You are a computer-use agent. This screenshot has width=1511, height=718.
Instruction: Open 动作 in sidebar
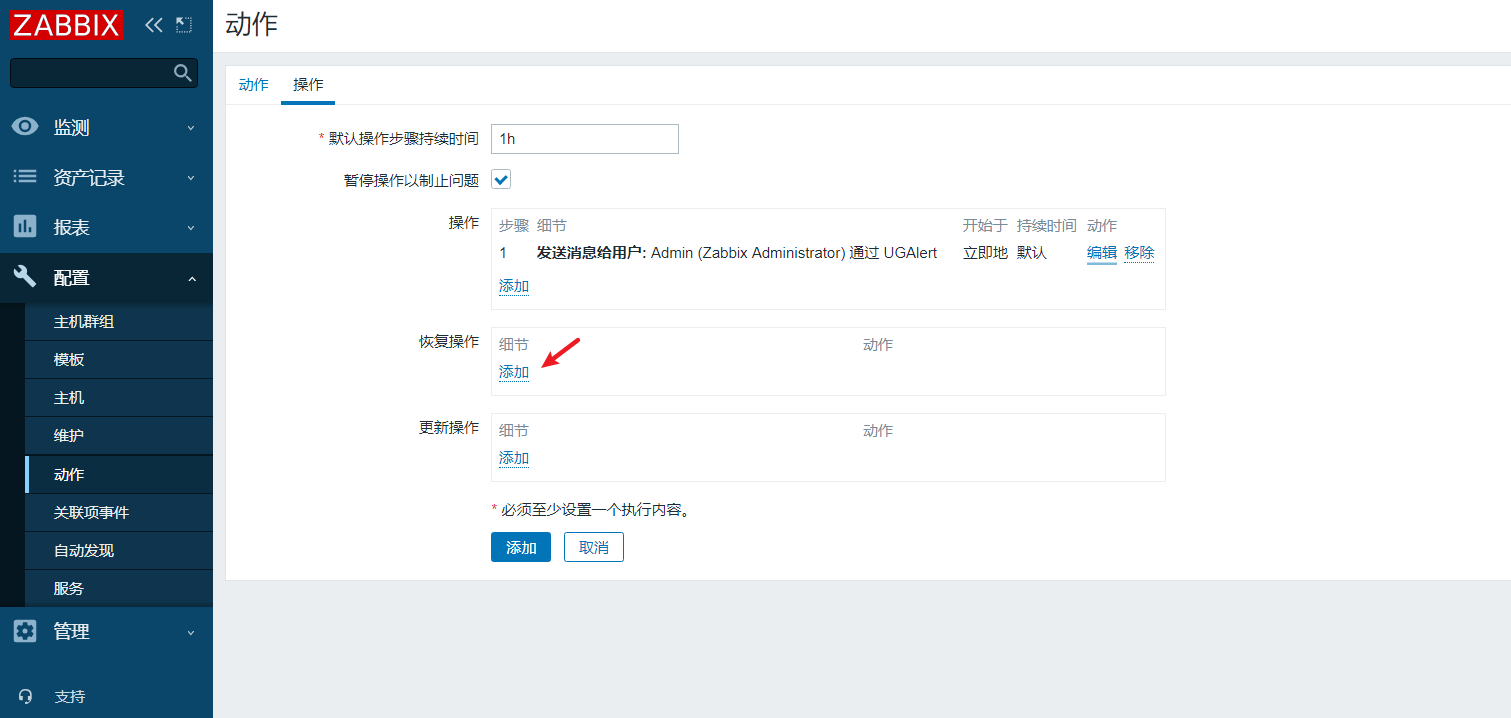[119, 474]
